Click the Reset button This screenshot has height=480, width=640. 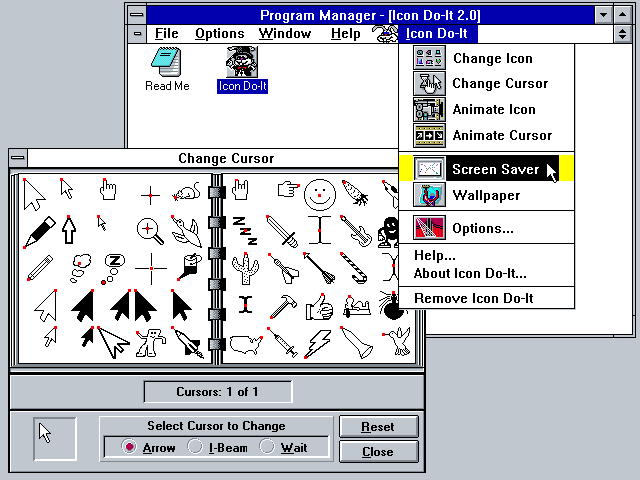[378, 427]
